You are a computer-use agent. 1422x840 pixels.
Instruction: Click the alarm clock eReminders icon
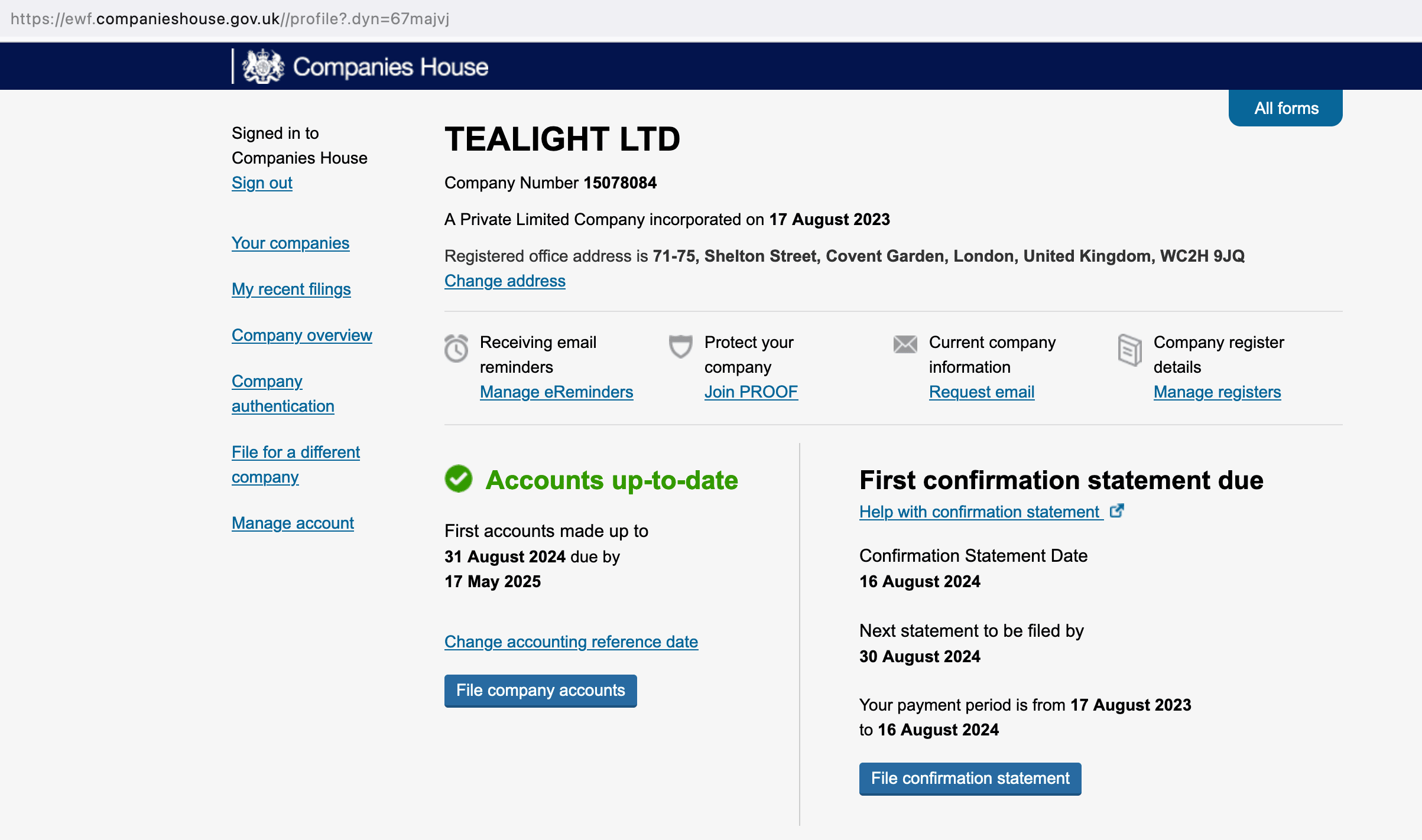pos(456,348)
